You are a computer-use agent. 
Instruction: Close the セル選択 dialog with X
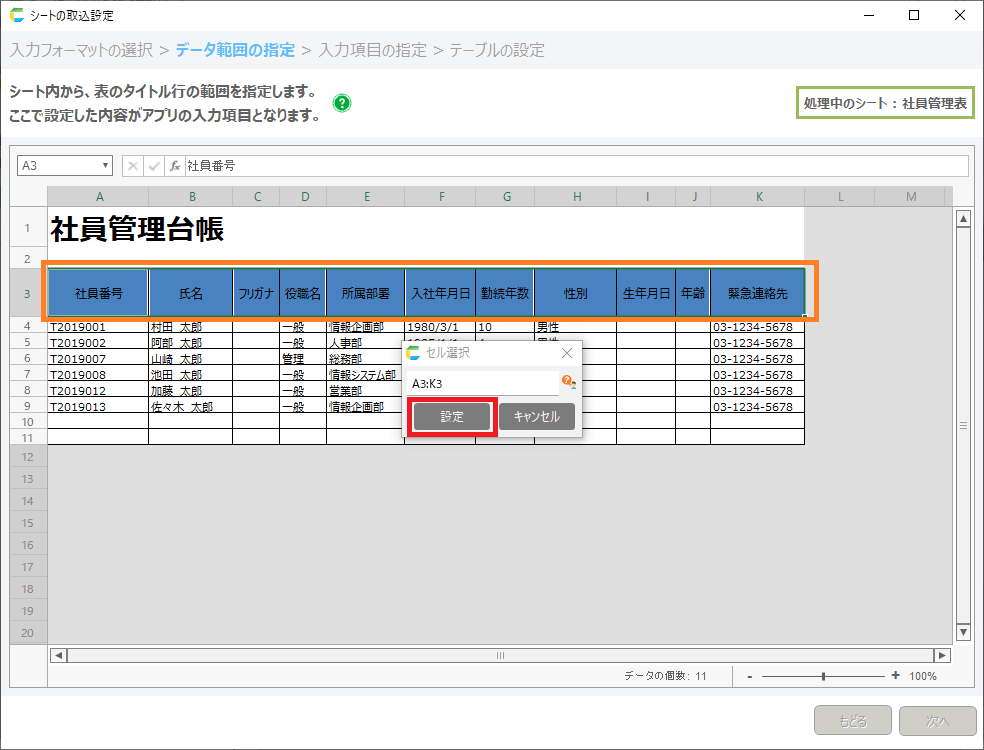(566, 353)
